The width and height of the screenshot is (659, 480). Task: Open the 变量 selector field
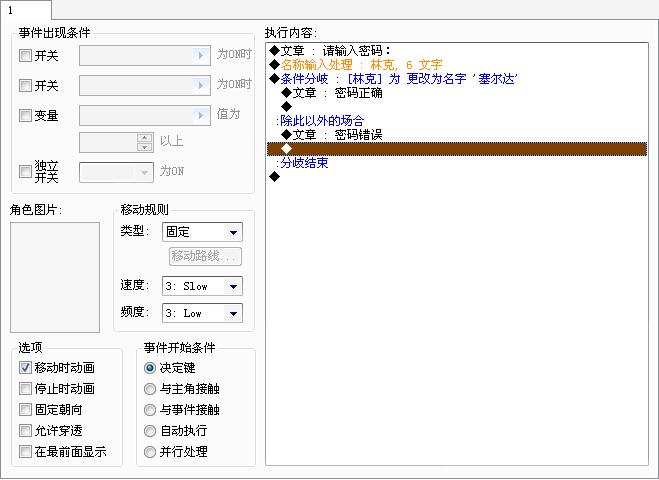145,116
